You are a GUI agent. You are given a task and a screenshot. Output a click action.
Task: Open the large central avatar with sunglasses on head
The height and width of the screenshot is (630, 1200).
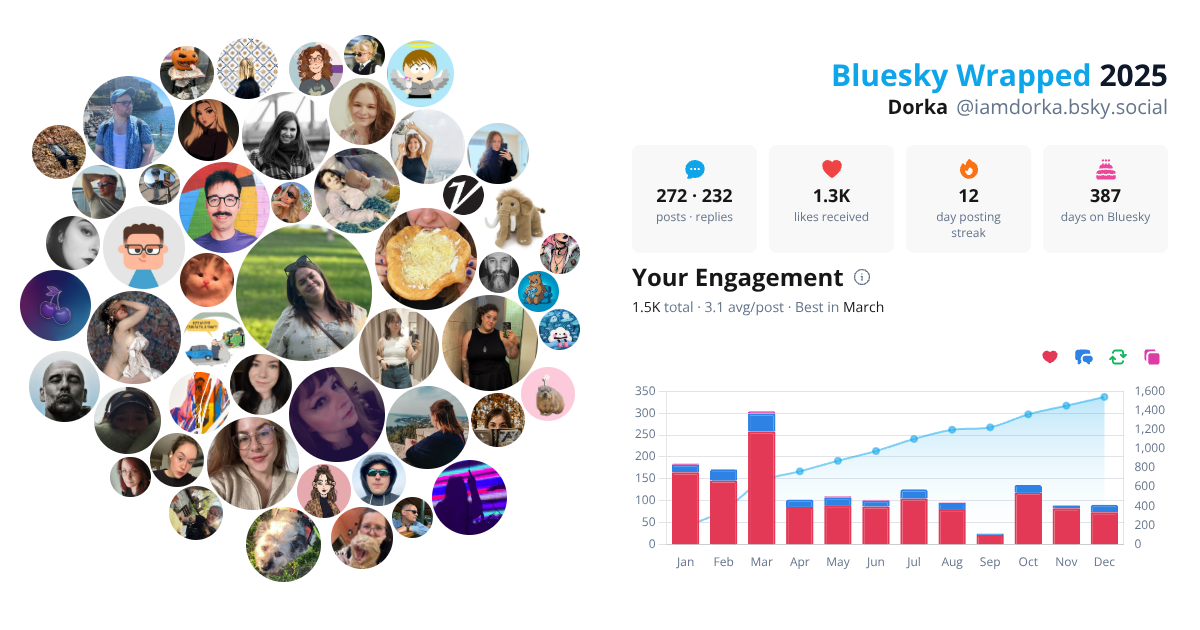[304, 293]
